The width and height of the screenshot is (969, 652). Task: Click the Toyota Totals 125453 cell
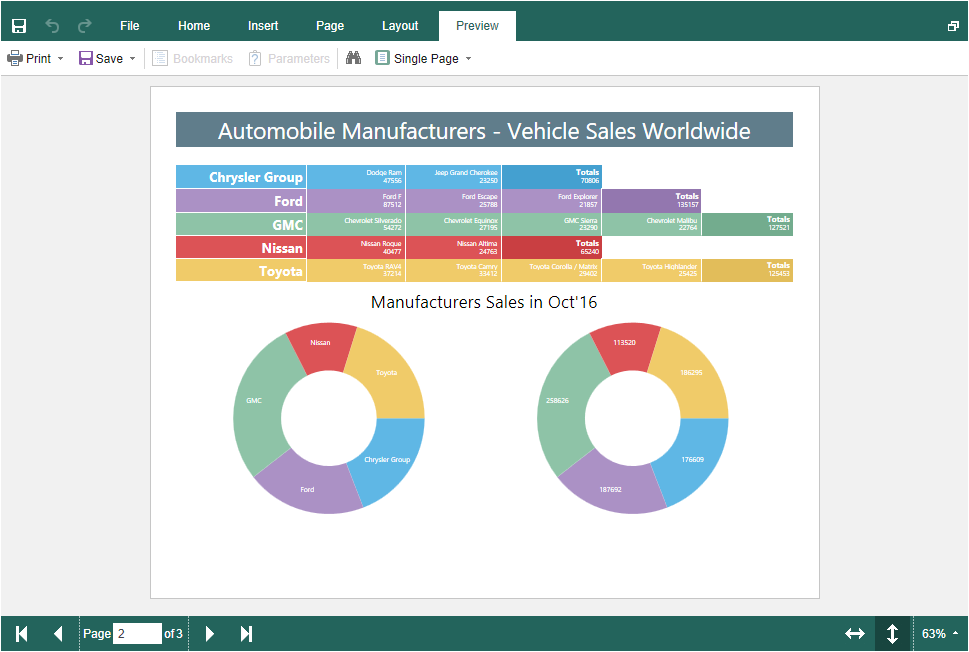click(x=748, y=271)
